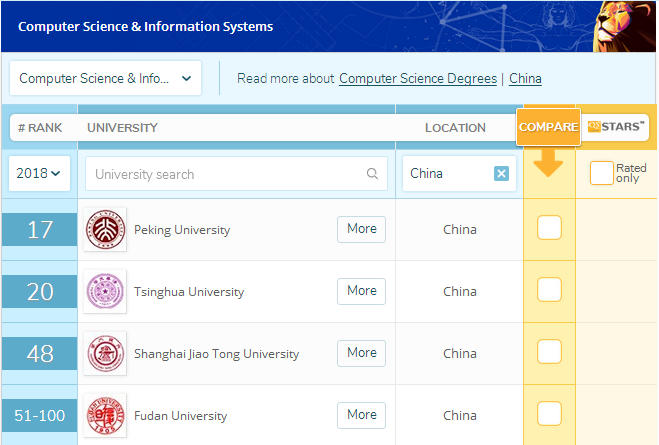The image size is (659, 445).
Task: Click the Computer Science & Information Systems banner title
Action: (145, 26)
